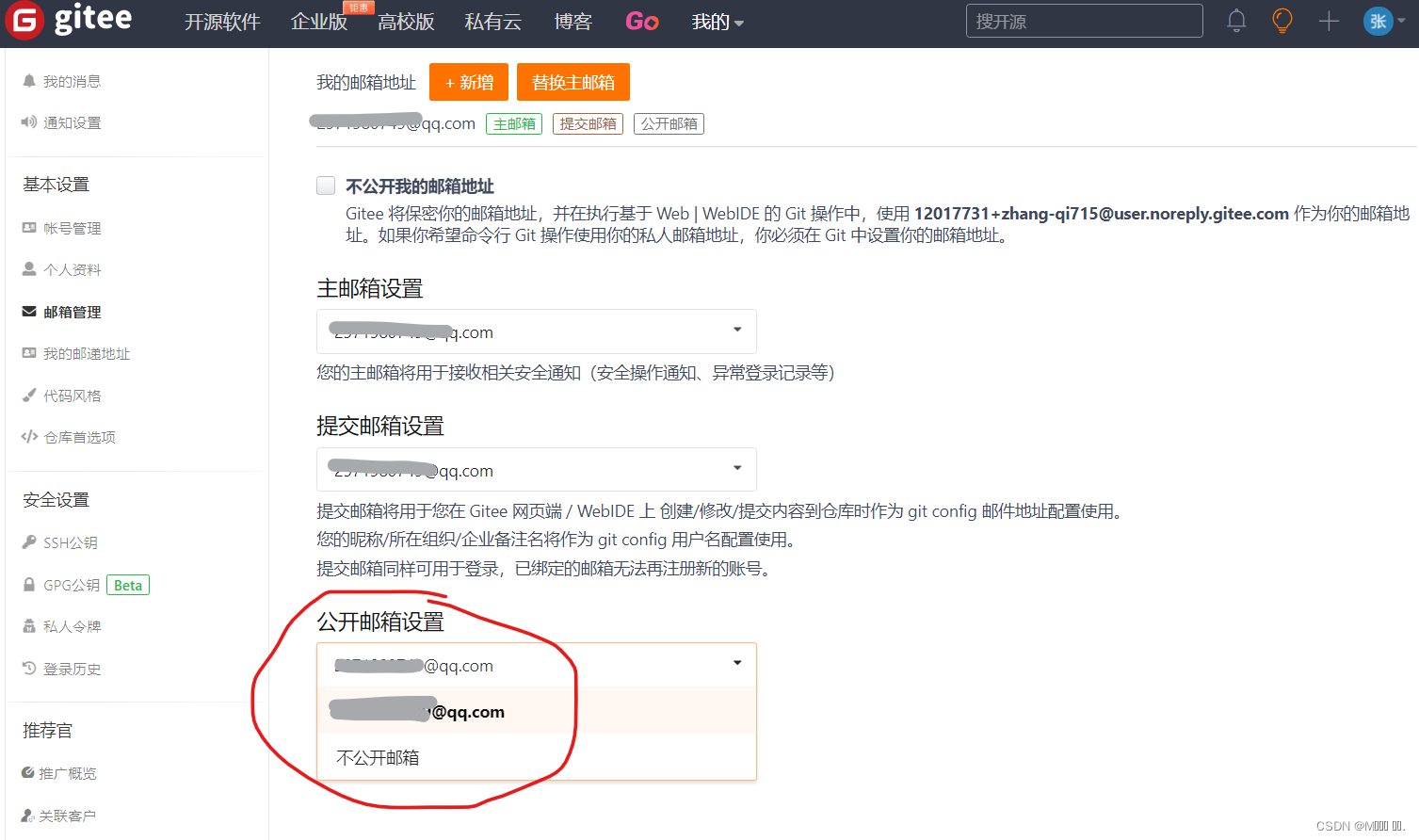Go to 开源软件 in the top menu
1419x840 pixels.
tap(223, 22)
